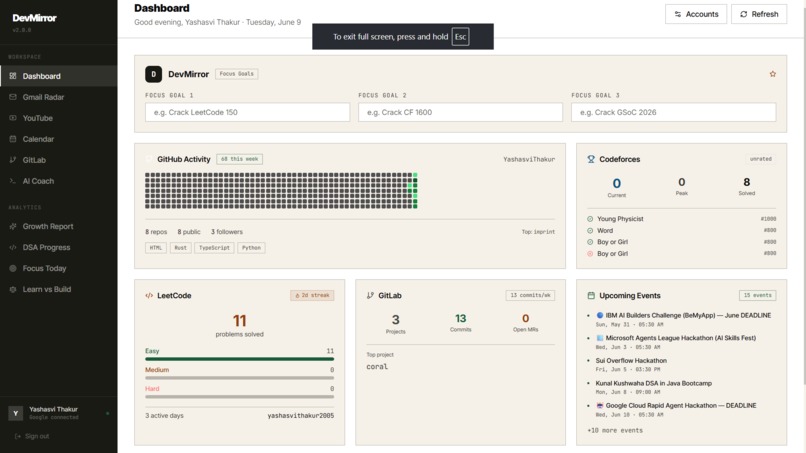Screen dimensions: 806x453
Task: Click the Gmail Radar envelope icon
Action: 13,97
